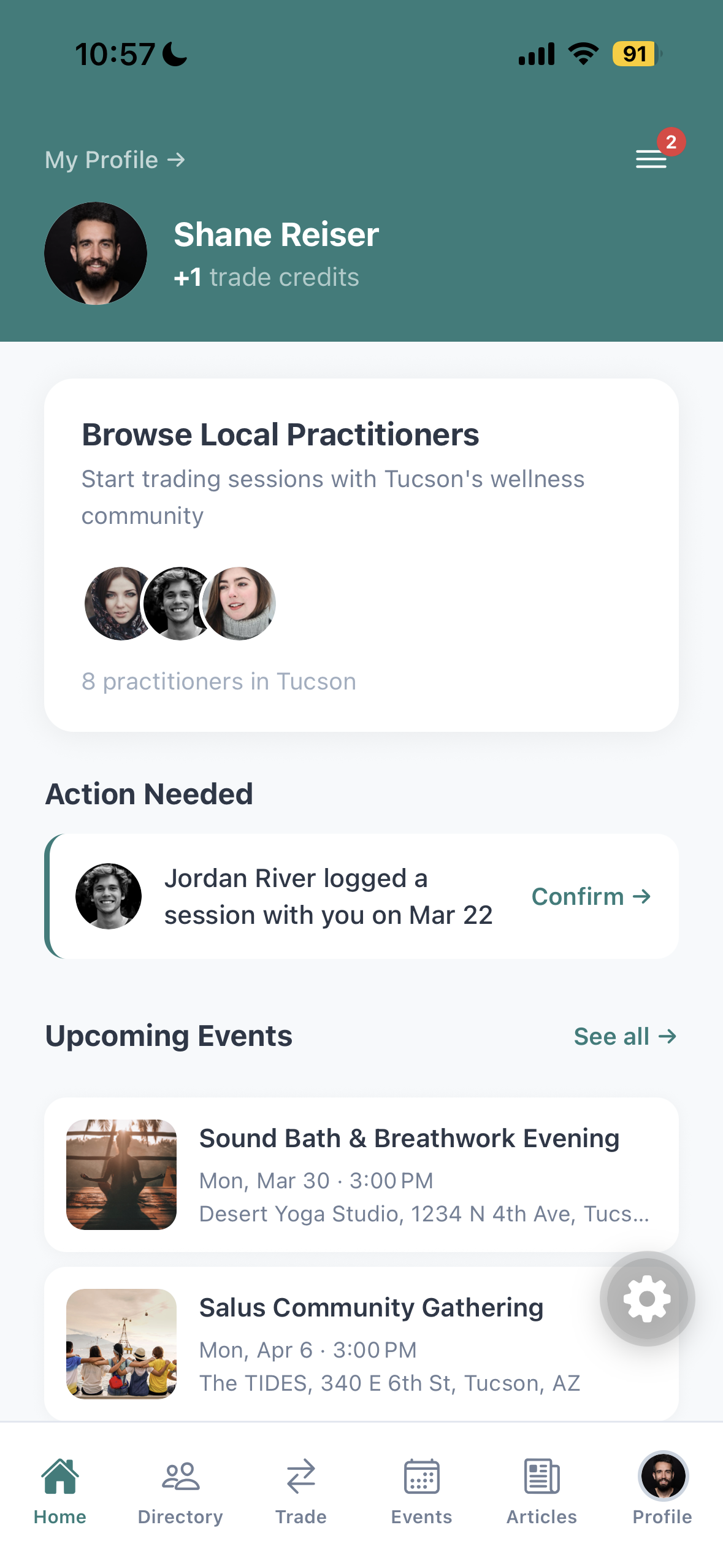Open Sound Bath & Breathwork Evening event
This screenshot has width=723, height=1568.
point(409,1139)
